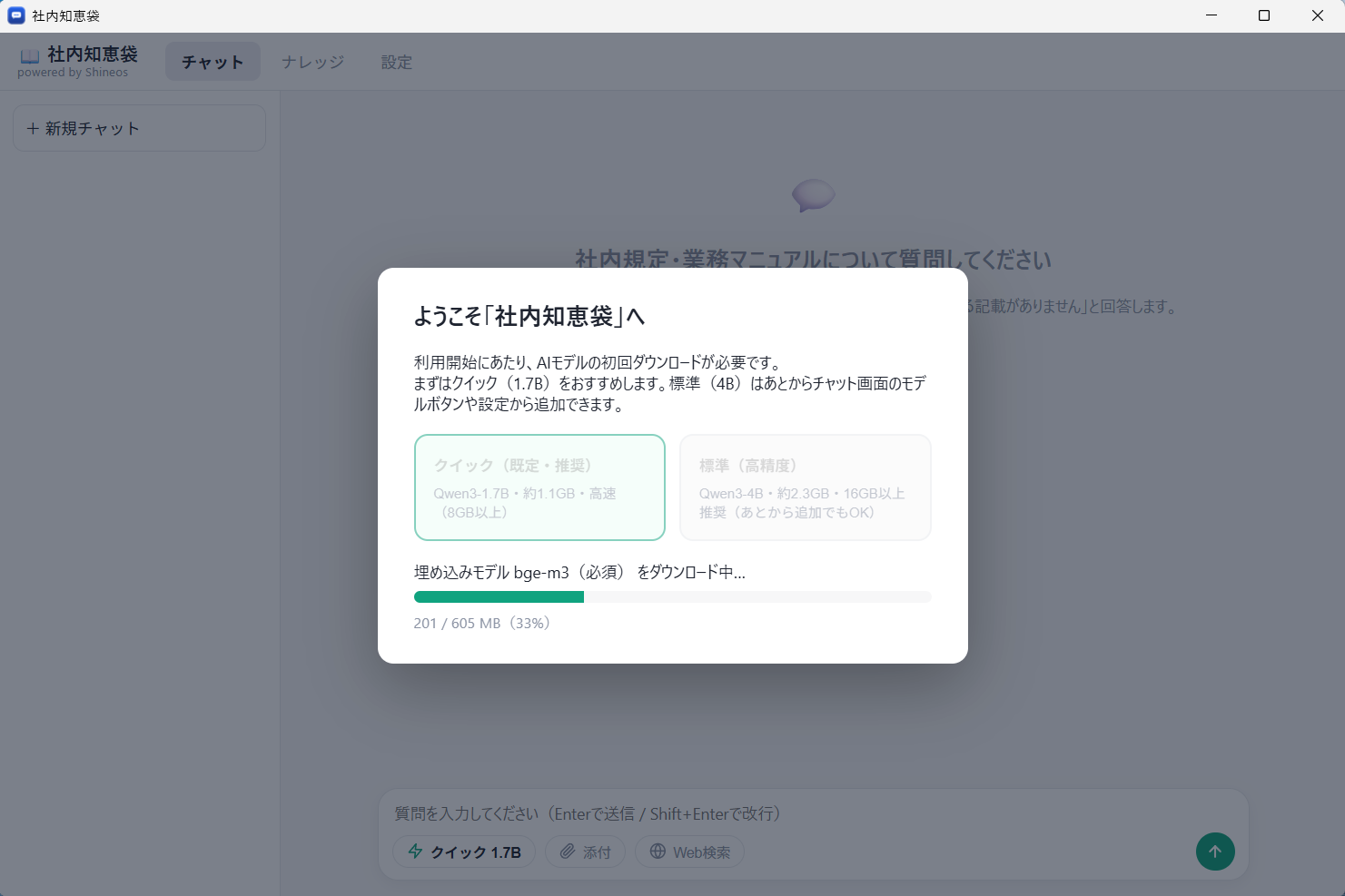1345x896 pixels.
Task: Click the 社内知恵袋 app name in header
Action: (93, 54)
